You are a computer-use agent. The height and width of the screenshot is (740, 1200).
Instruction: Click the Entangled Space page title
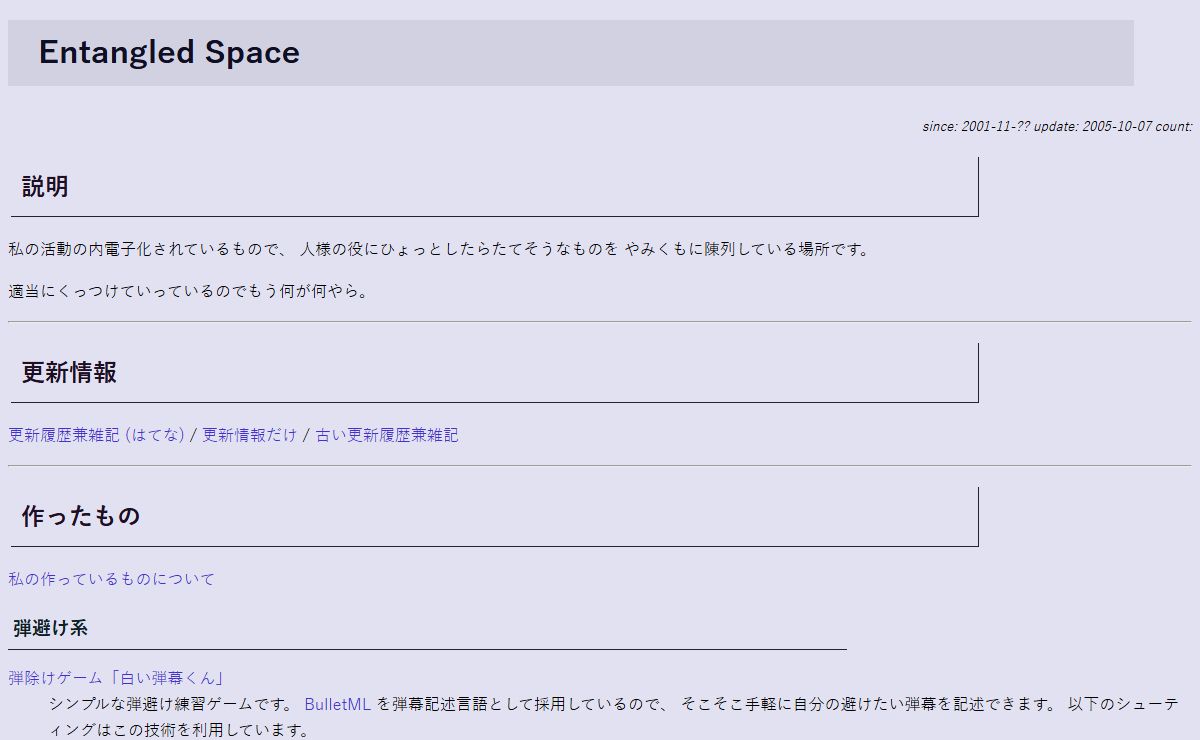169,52
